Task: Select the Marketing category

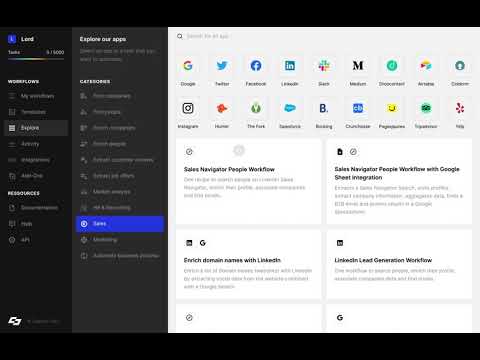Action: pos(120,240)
